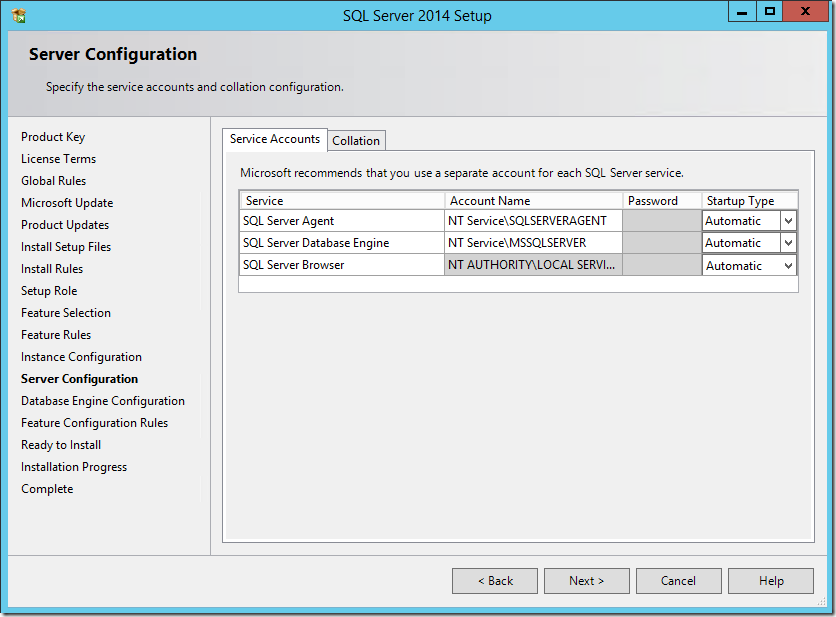Click the Startup Type column header
The image size is (836, 617).
pyautogui.click(x=750, y=201)
